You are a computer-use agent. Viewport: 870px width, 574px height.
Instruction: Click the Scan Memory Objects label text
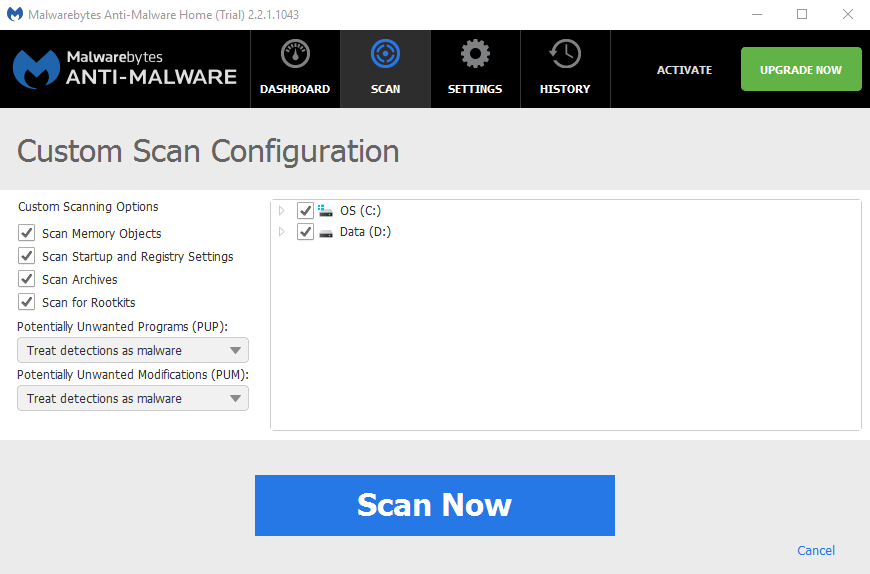pyautogui.click(x=102, y=234)
